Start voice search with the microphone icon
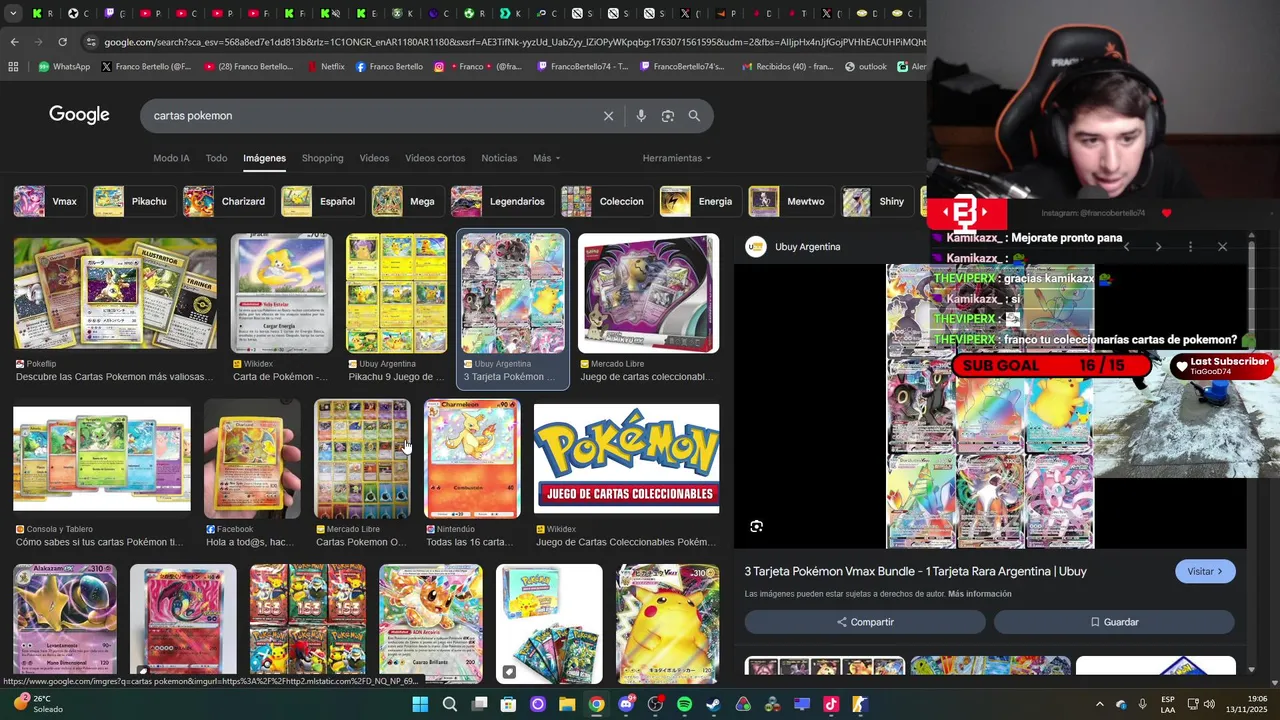 (641, 116)
